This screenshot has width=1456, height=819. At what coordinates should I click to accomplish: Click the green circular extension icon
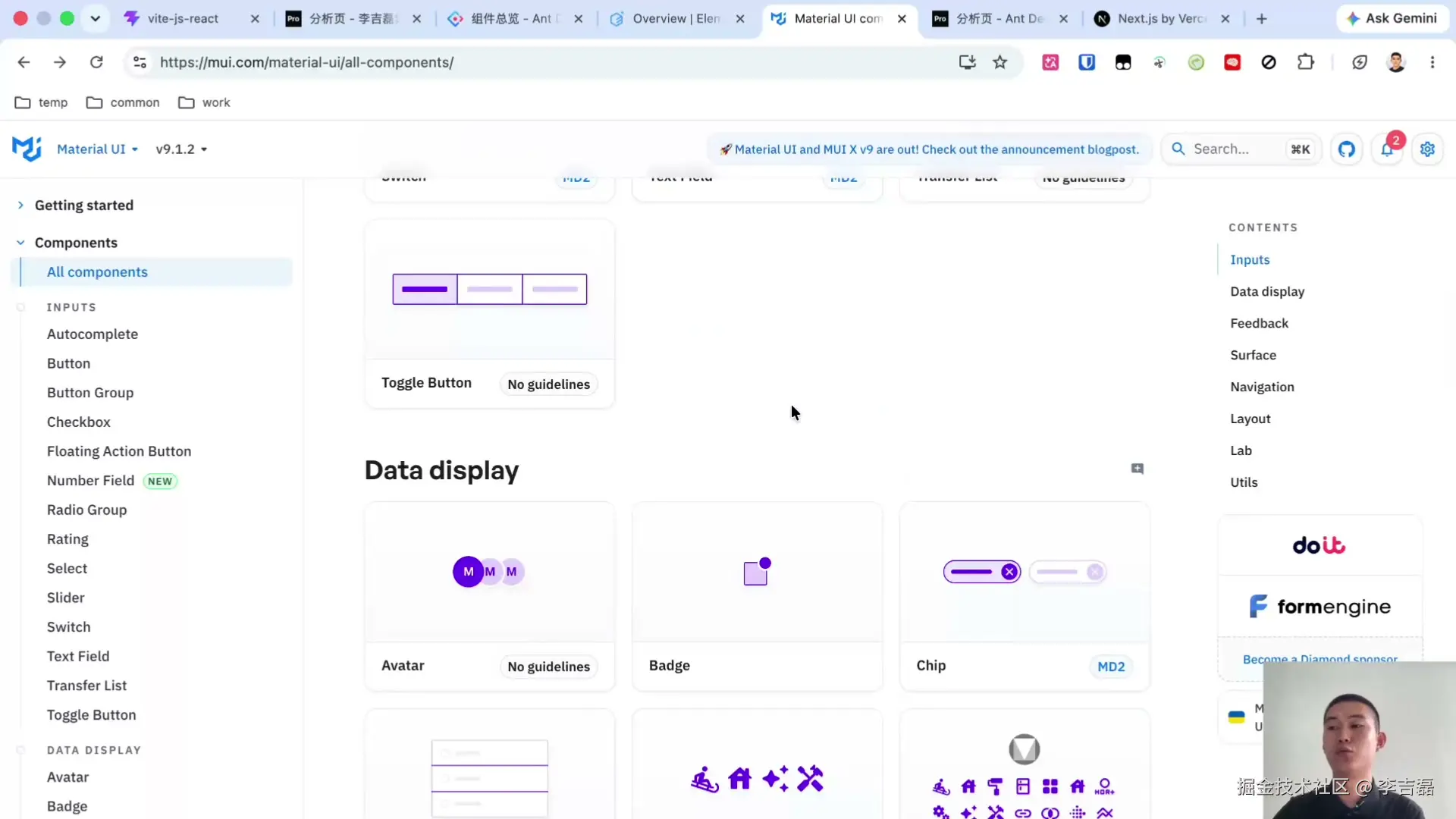1196,62
